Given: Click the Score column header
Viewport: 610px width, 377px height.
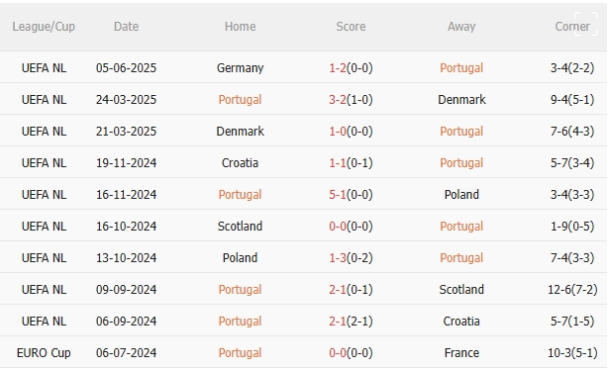Looking at the screenshot, I should click(351, 26).
